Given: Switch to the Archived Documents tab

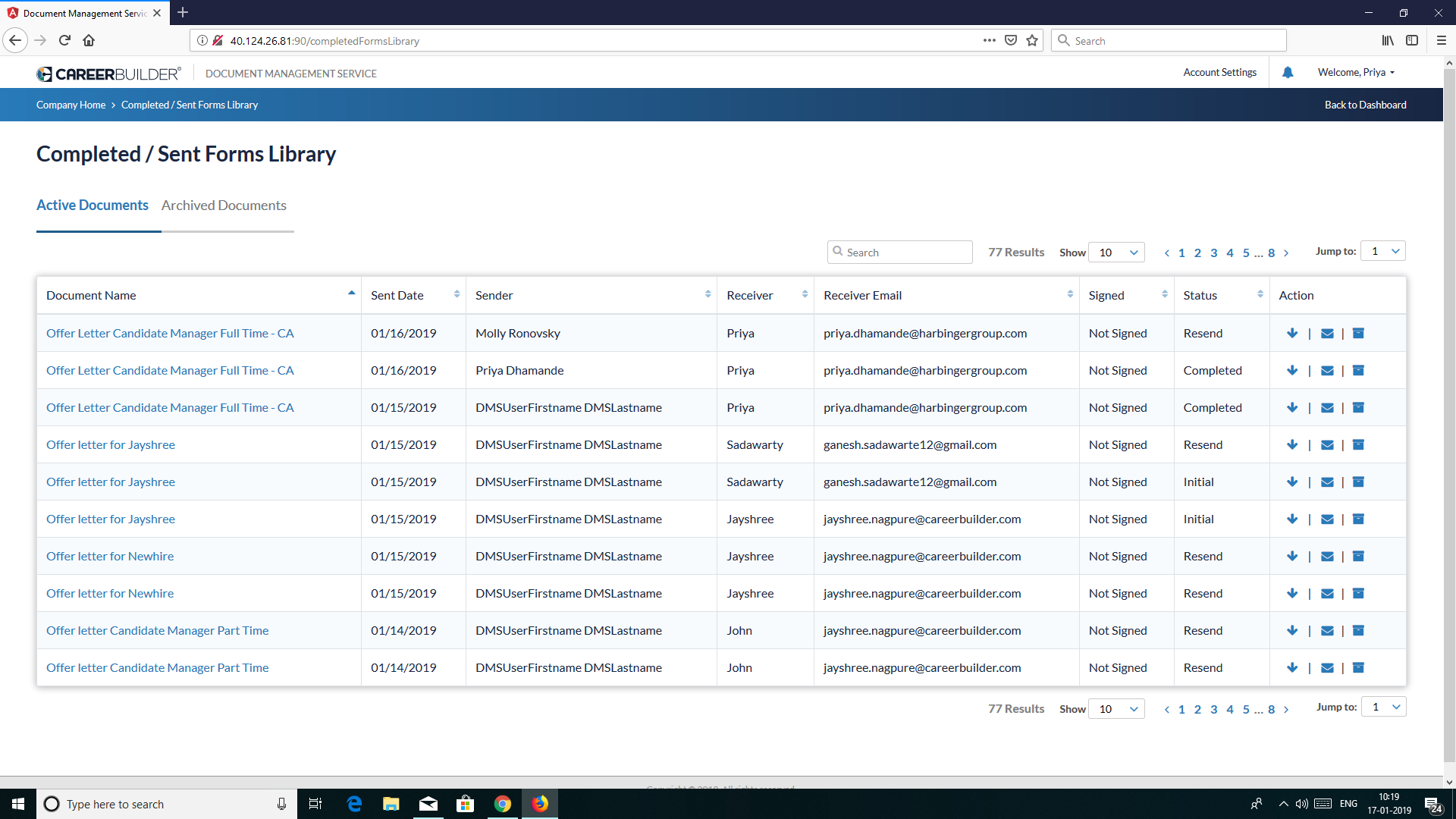Looking at the screenshot, I should [x=224, y=206].
